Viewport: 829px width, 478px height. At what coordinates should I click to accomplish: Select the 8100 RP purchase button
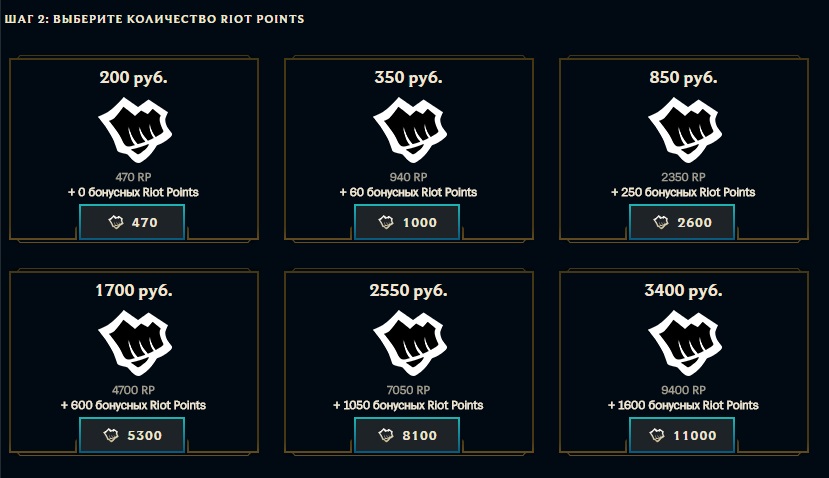[x=407, y=435]
